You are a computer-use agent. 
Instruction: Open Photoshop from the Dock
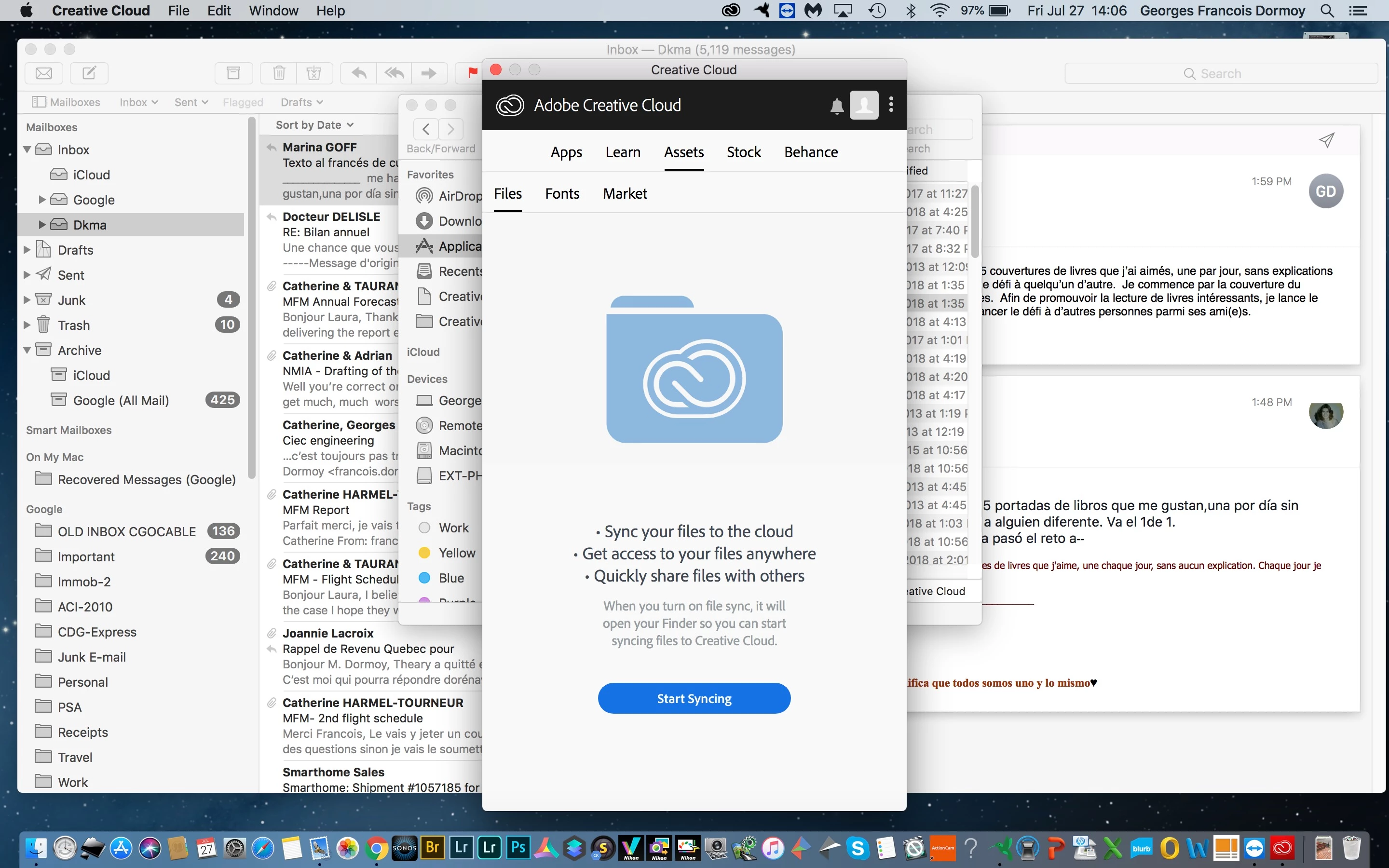click(518, 847)
